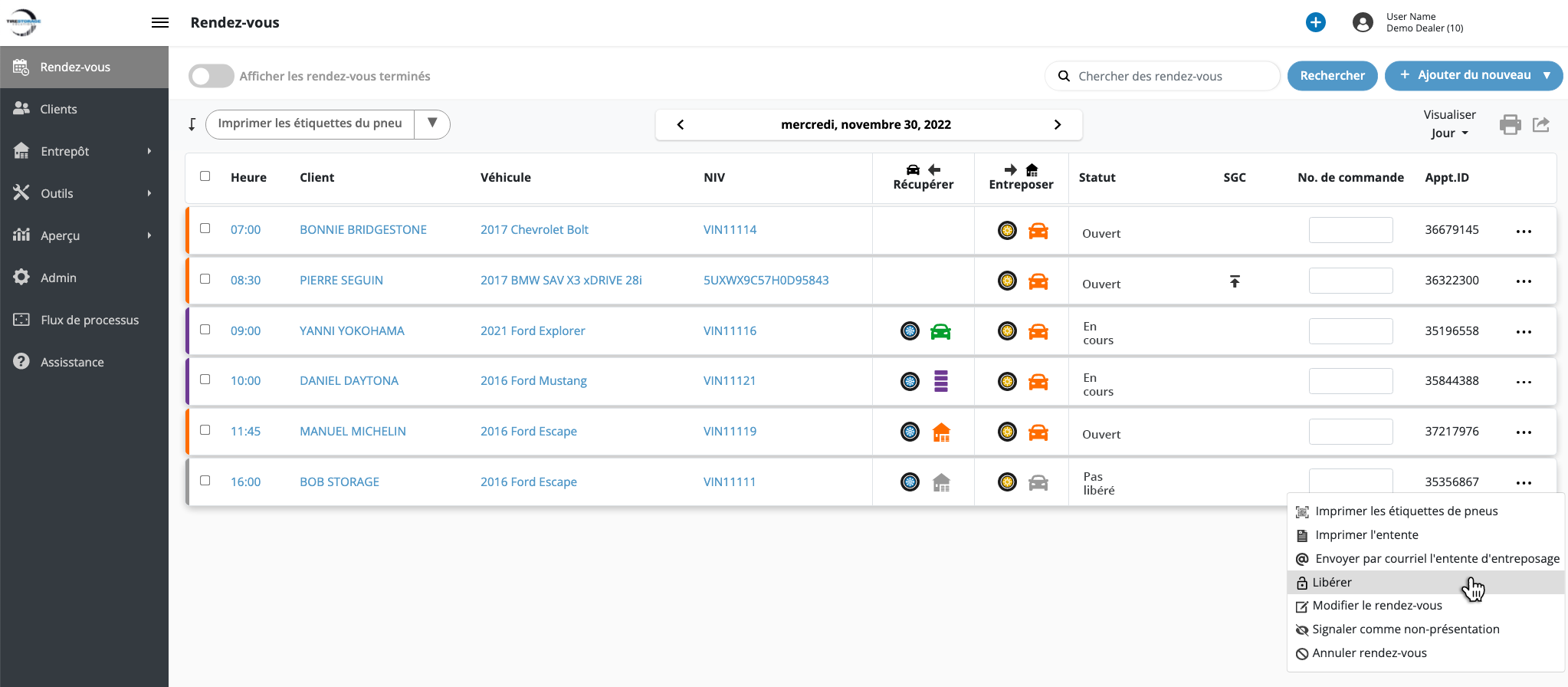Click order number field for Yanni Yokohama
This screenshot has width=1568, height=687.
point(1350,331)
